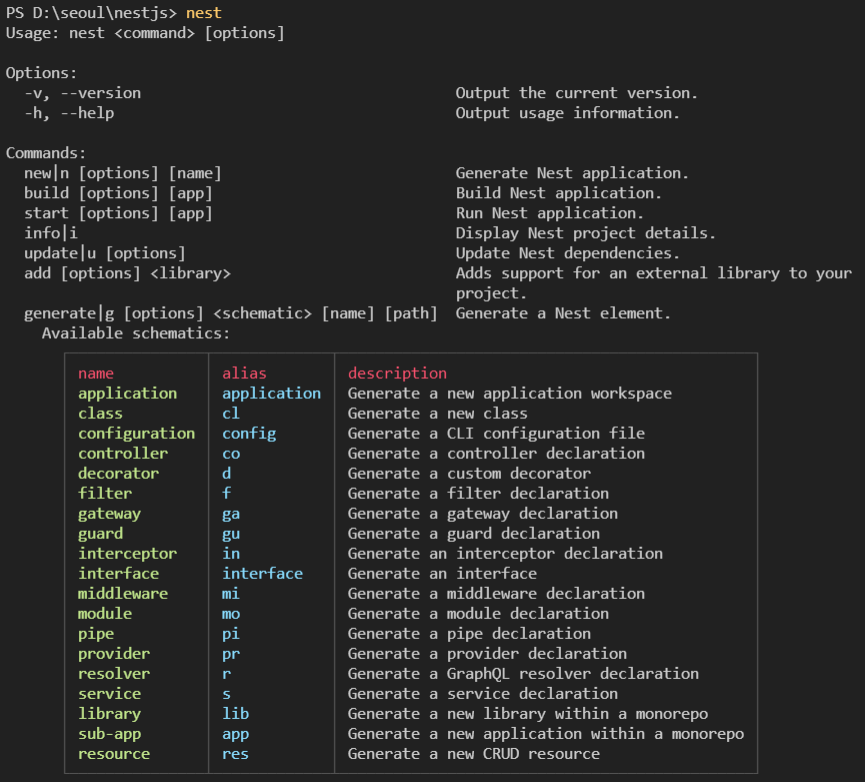Click the 'res' alias
The height and width of the screenshot is (782, 865).
(x=236, y=754)
